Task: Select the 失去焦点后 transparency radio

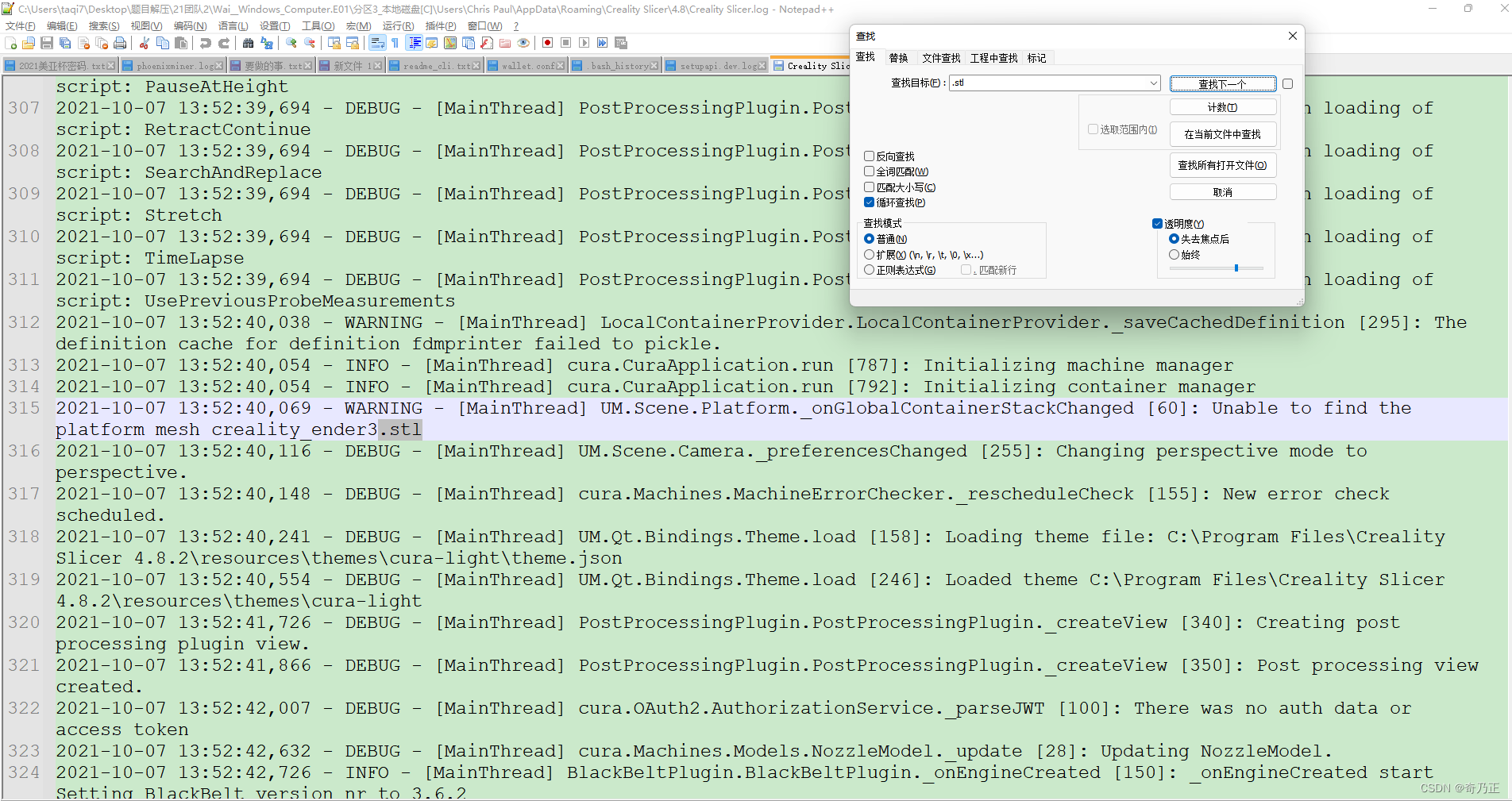Action: click(x=1174, y=239)
